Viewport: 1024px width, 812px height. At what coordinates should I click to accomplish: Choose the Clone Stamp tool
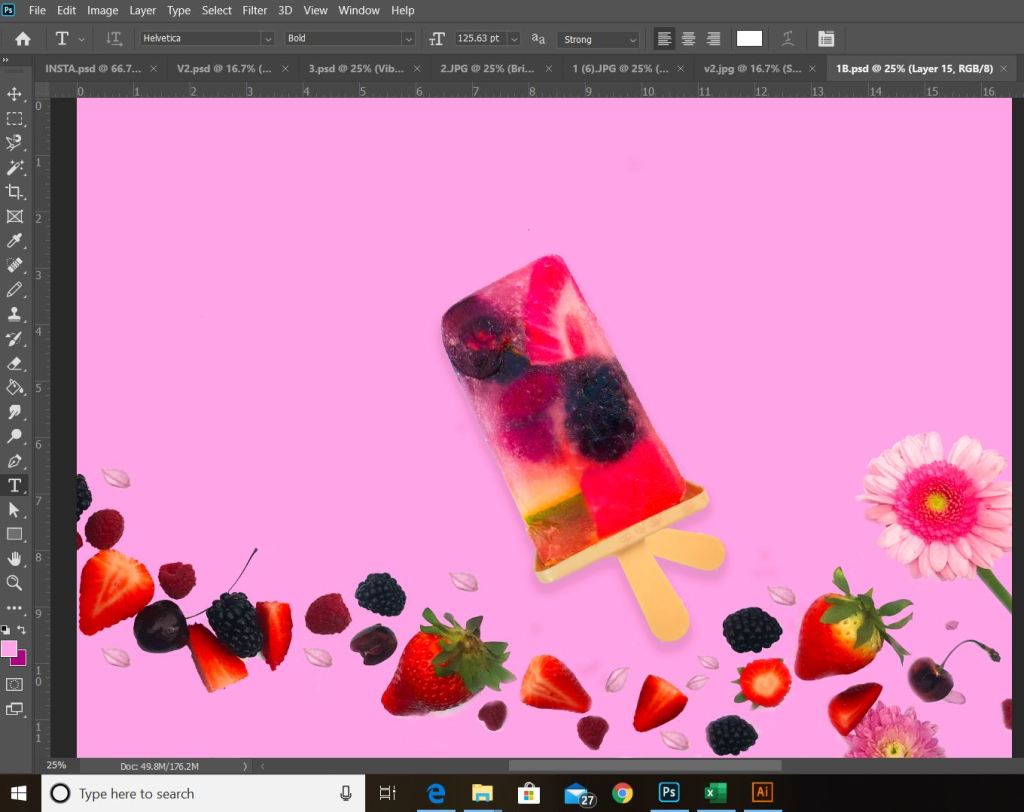[15, 314]
